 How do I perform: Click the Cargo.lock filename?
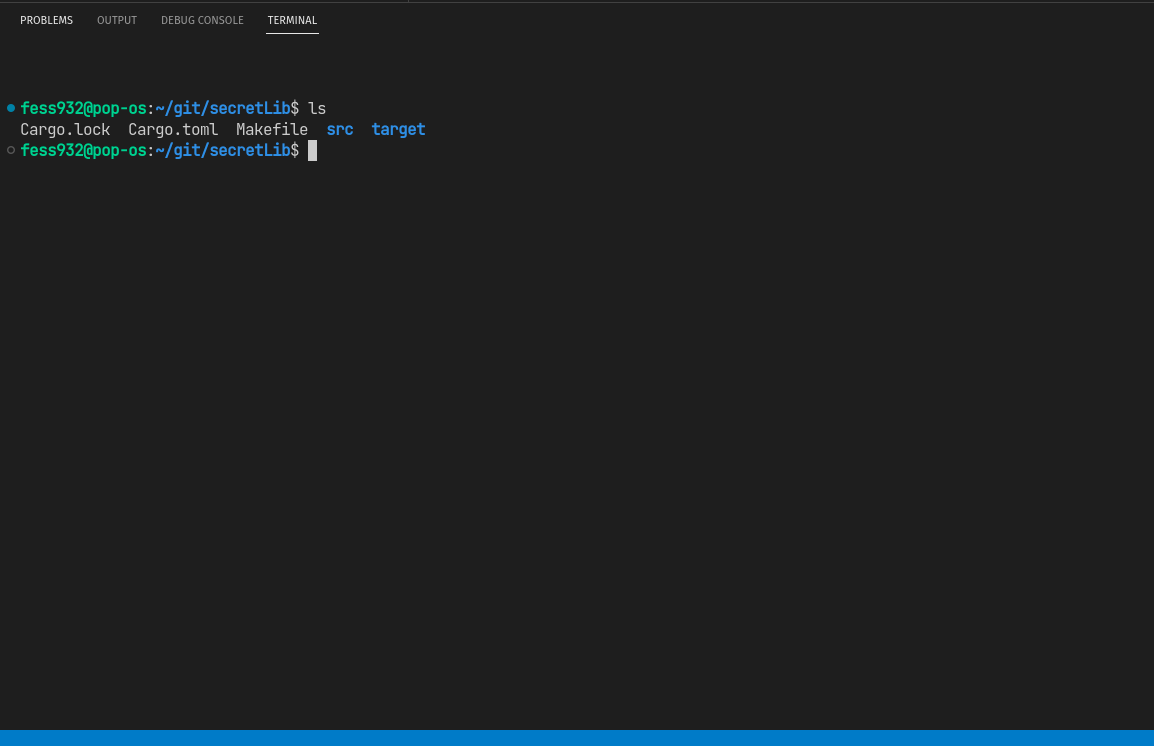[65, 129]
